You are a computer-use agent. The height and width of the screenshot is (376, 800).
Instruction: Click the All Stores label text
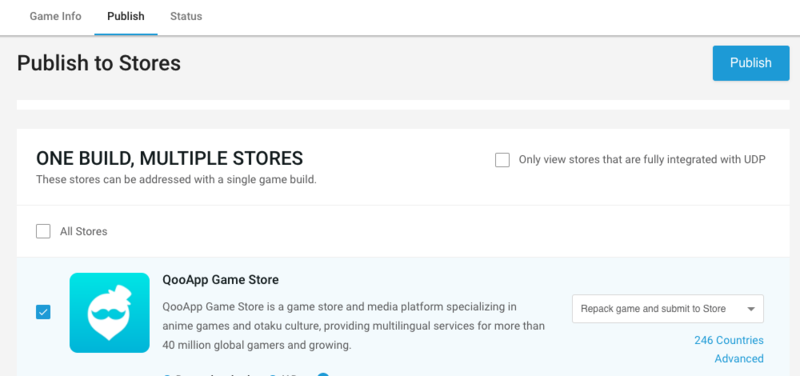click(84, 232)
